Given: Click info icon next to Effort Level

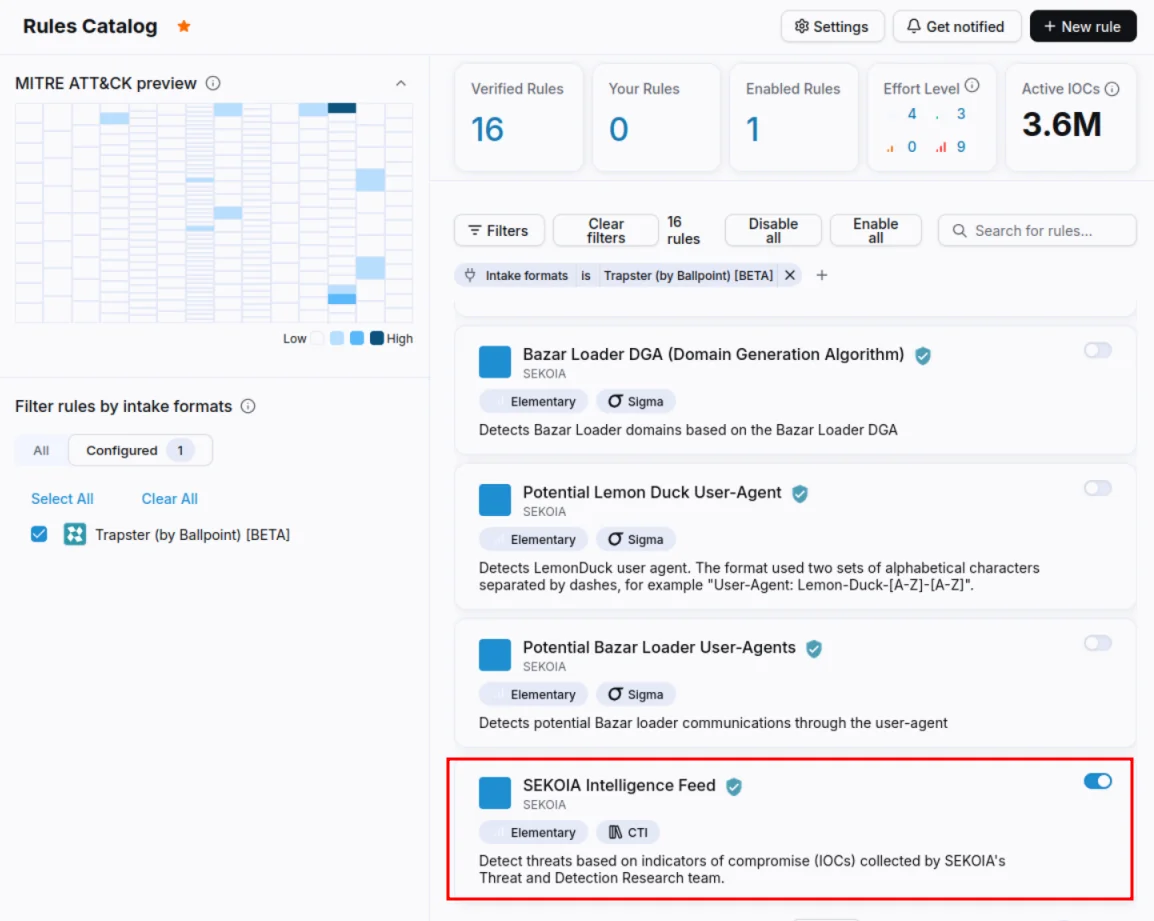Looking at the screenshot, I should coord(971,86).
